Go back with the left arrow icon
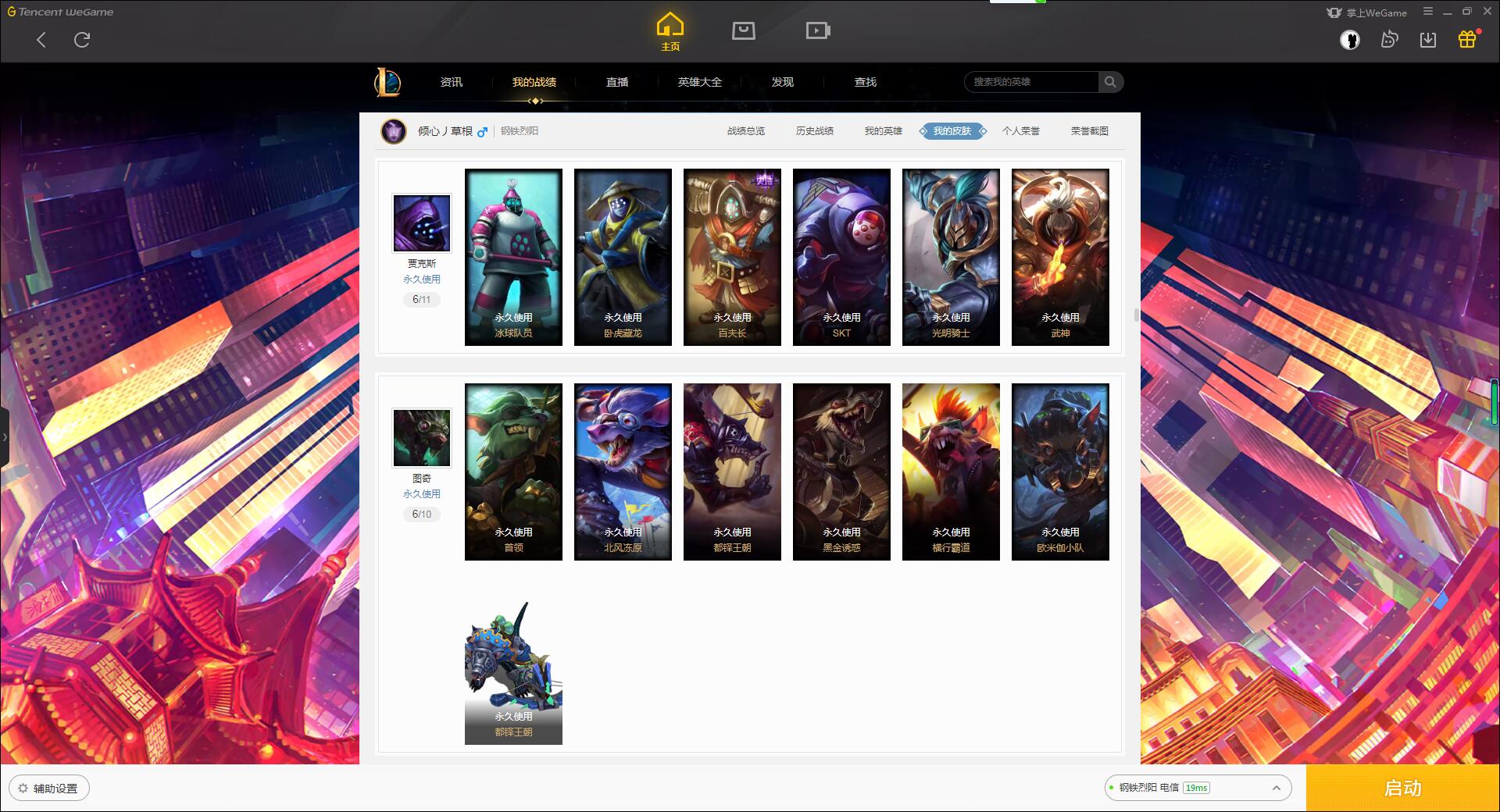Screen dimensions: 1500x812 point(41,40)
